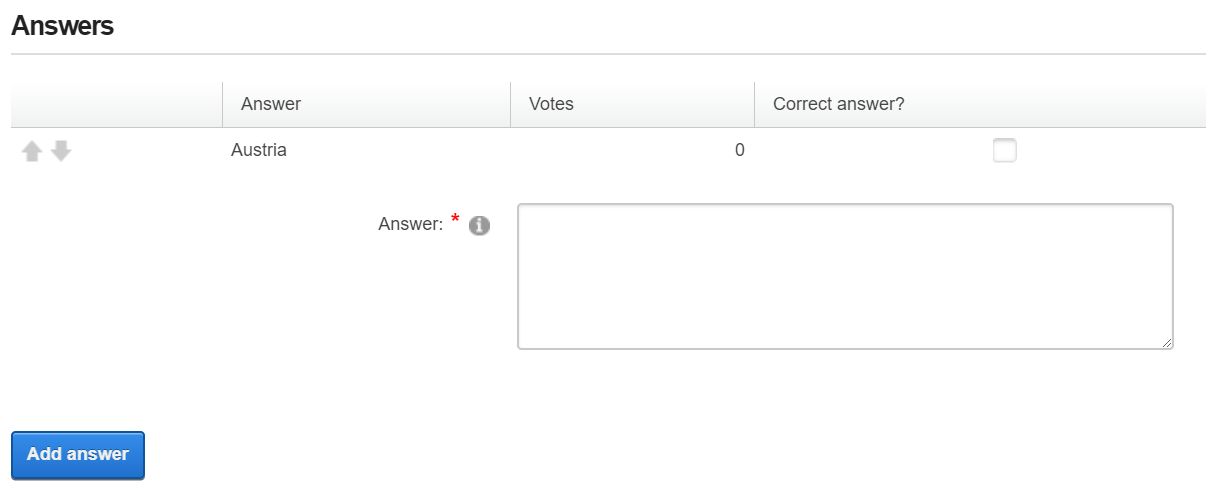The height and width of the screenshot is (502, 1206).
Task: Select the Austria answer text
Action: [x=258, y=151]
